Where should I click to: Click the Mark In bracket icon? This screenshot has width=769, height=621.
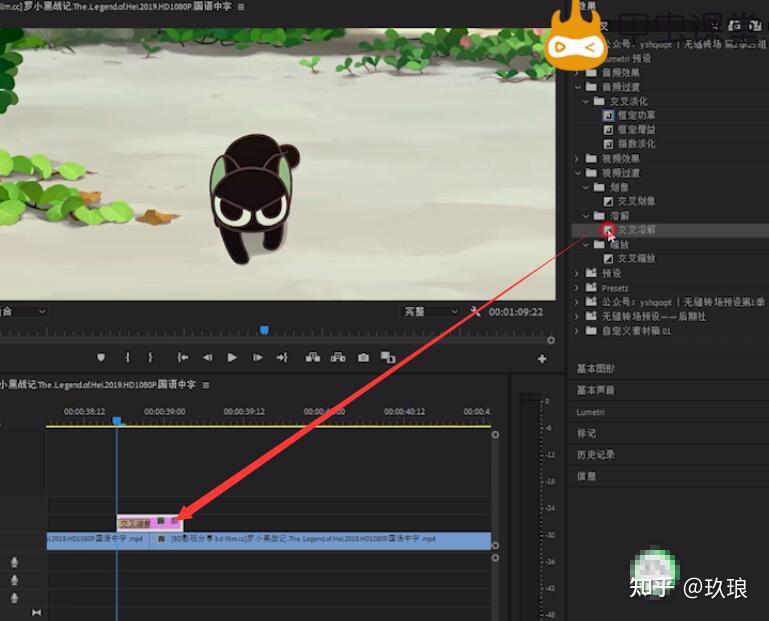coord(128,358)
